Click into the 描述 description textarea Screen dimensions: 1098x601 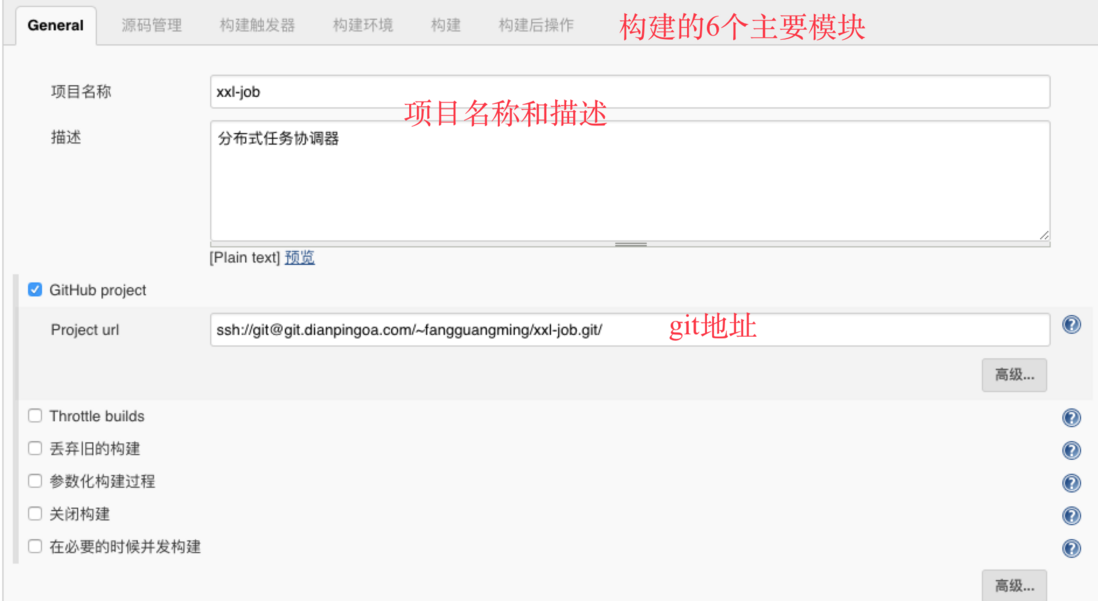(x=630, y=181)
